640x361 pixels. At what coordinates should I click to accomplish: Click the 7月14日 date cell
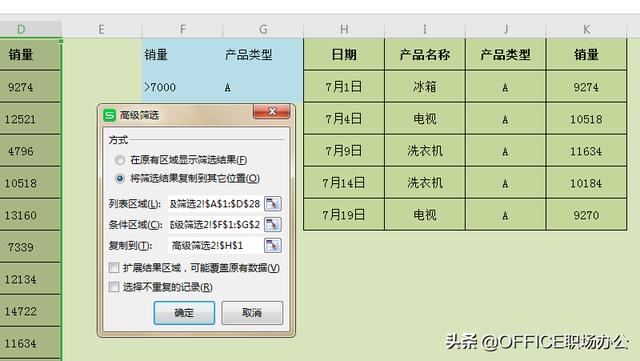point(344,183)
